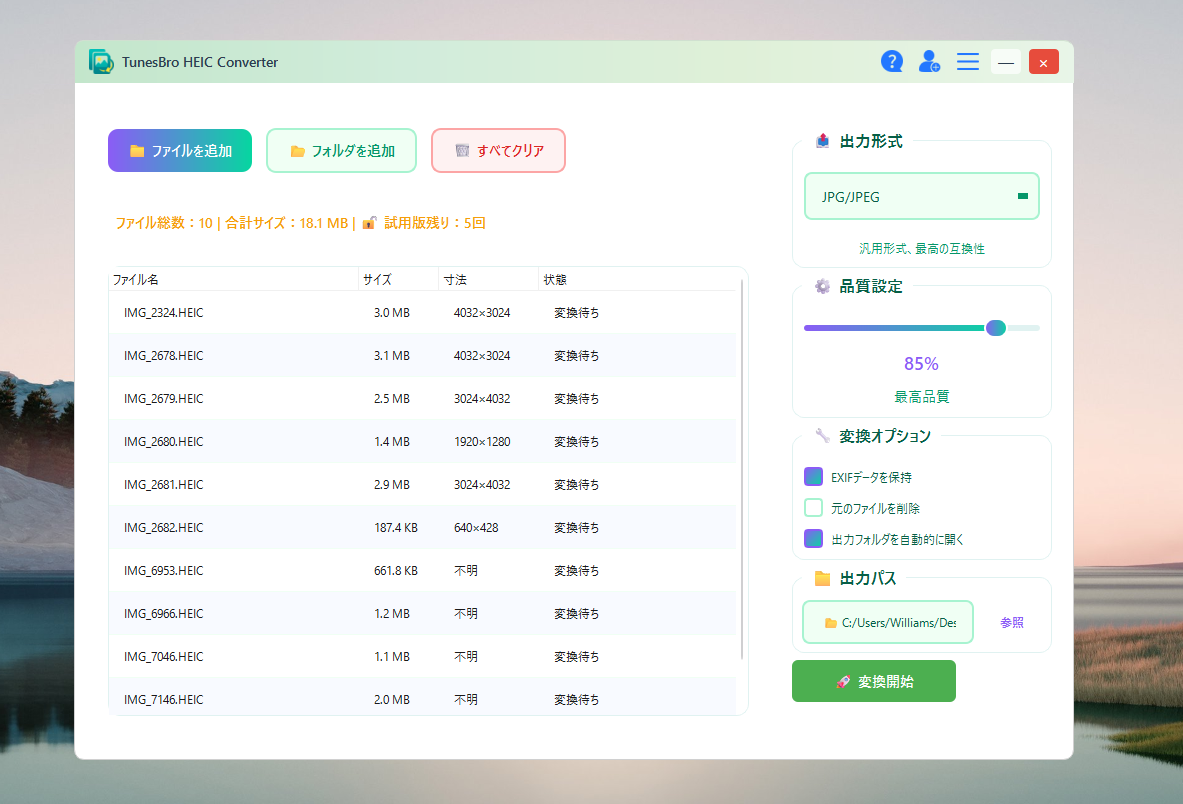This screenshot has width=1183, height=804.
Task: Click the gear icon beside 品質設定
Action: (822, 287)
